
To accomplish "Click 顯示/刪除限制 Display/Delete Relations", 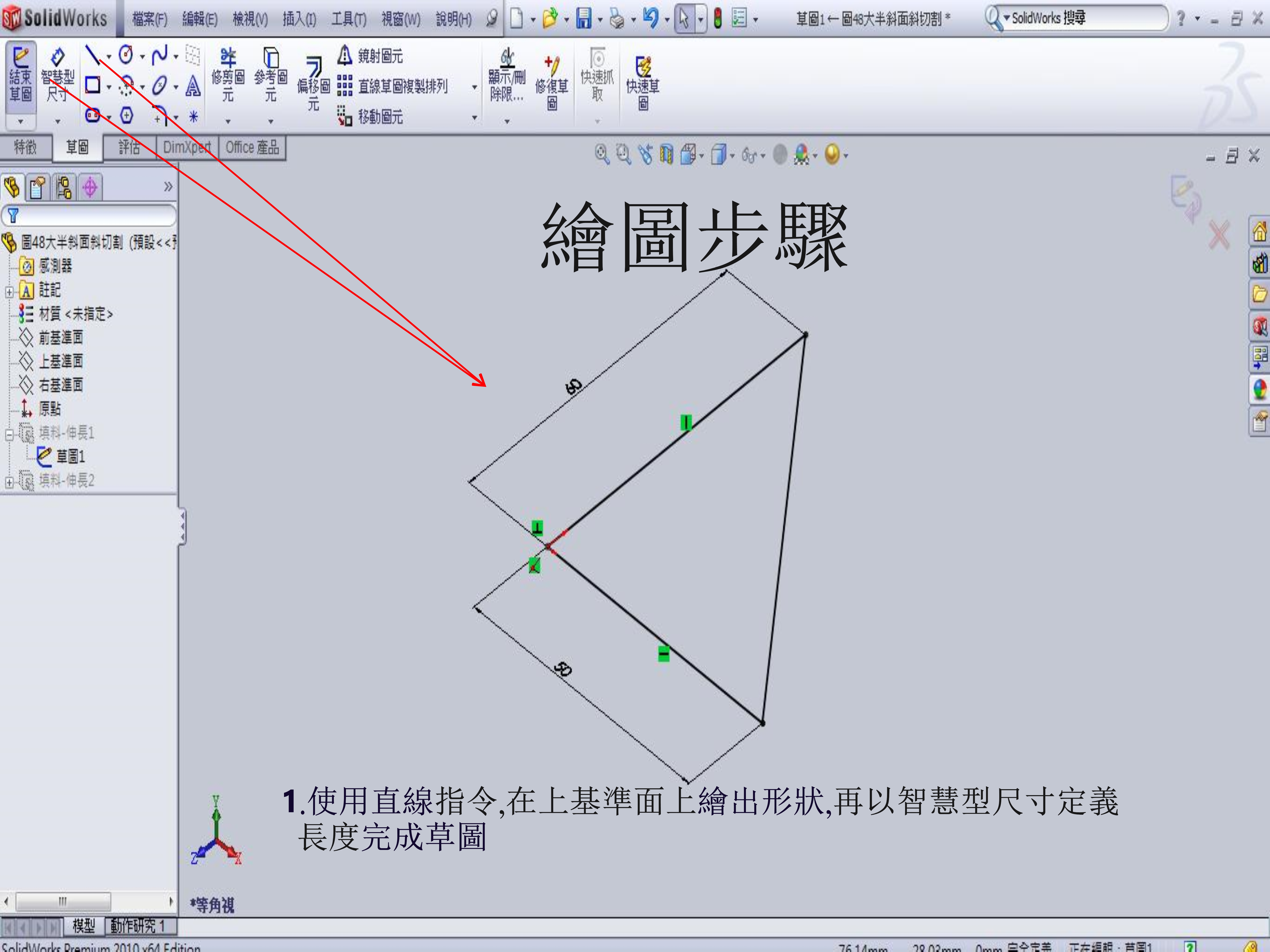I will [x=506, y=75].
